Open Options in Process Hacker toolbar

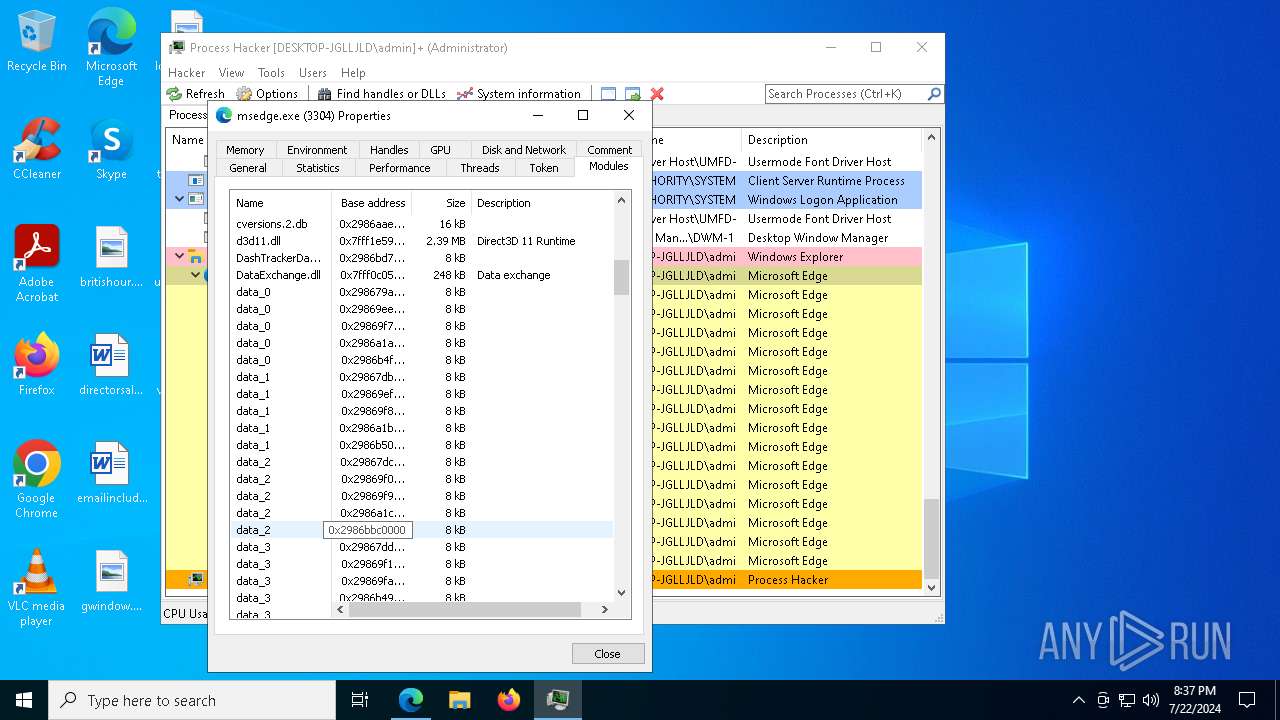[x=267, y=93]
